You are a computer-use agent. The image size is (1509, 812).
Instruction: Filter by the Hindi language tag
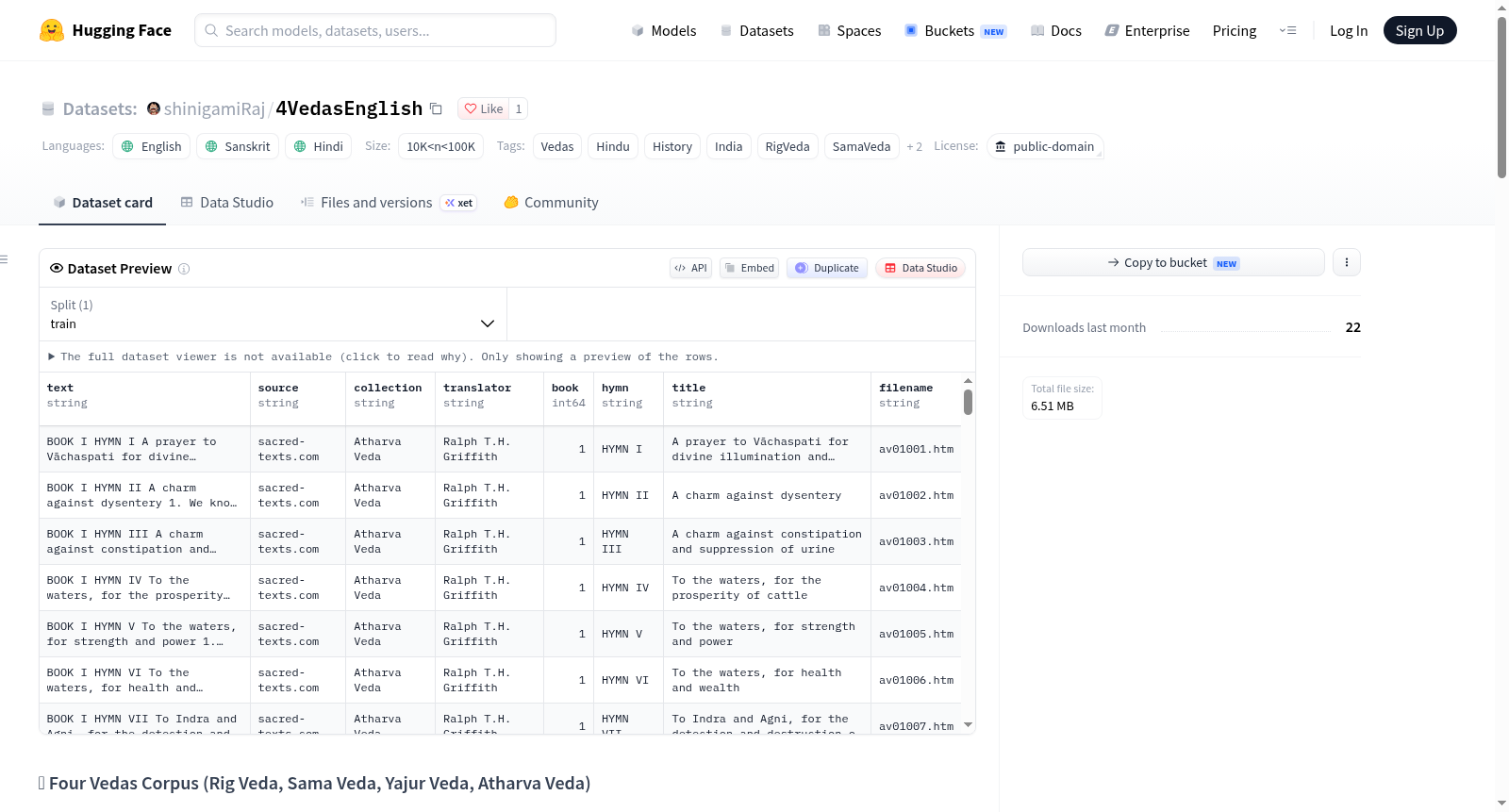point(319,146)
